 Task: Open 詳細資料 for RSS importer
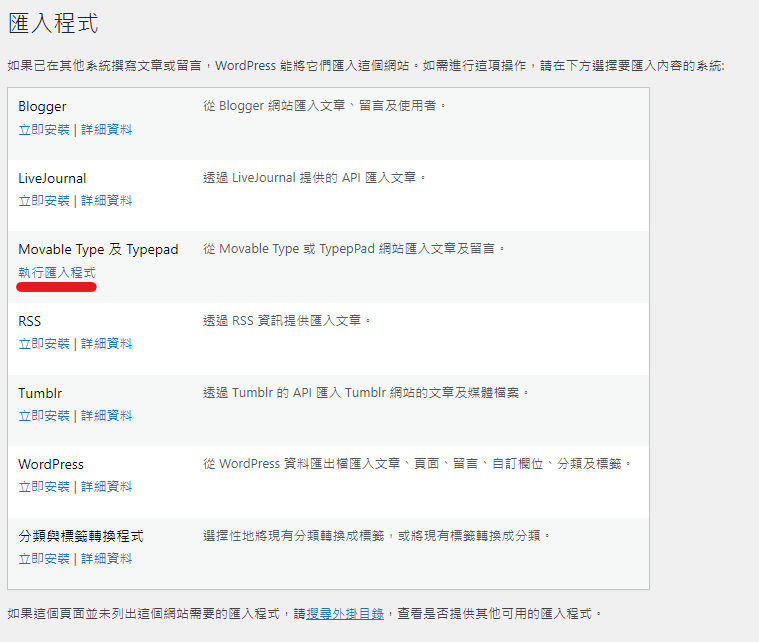[106, 344]
